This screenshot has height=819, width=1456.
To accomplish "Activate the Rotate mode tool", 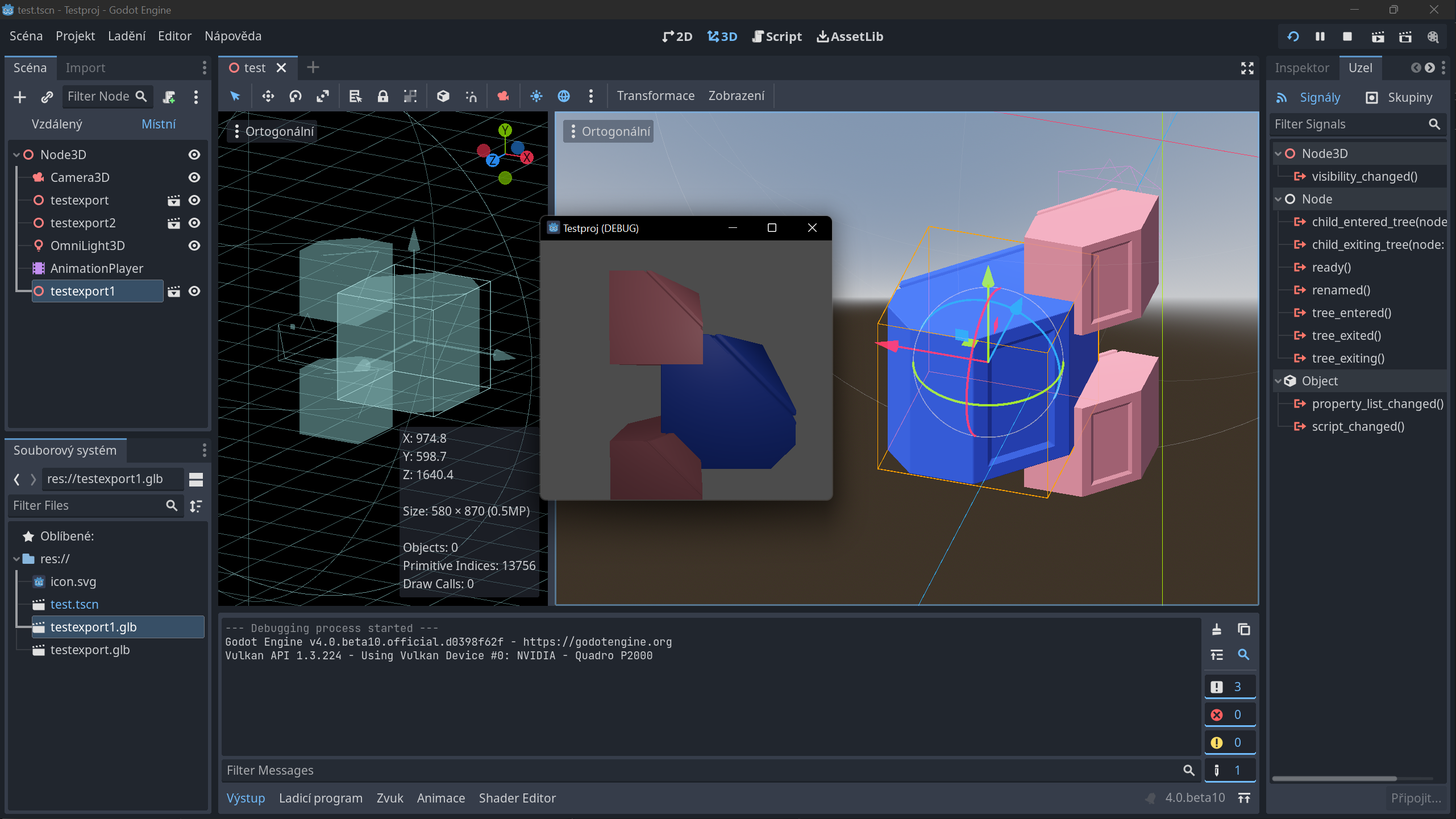I will point(295,96).
